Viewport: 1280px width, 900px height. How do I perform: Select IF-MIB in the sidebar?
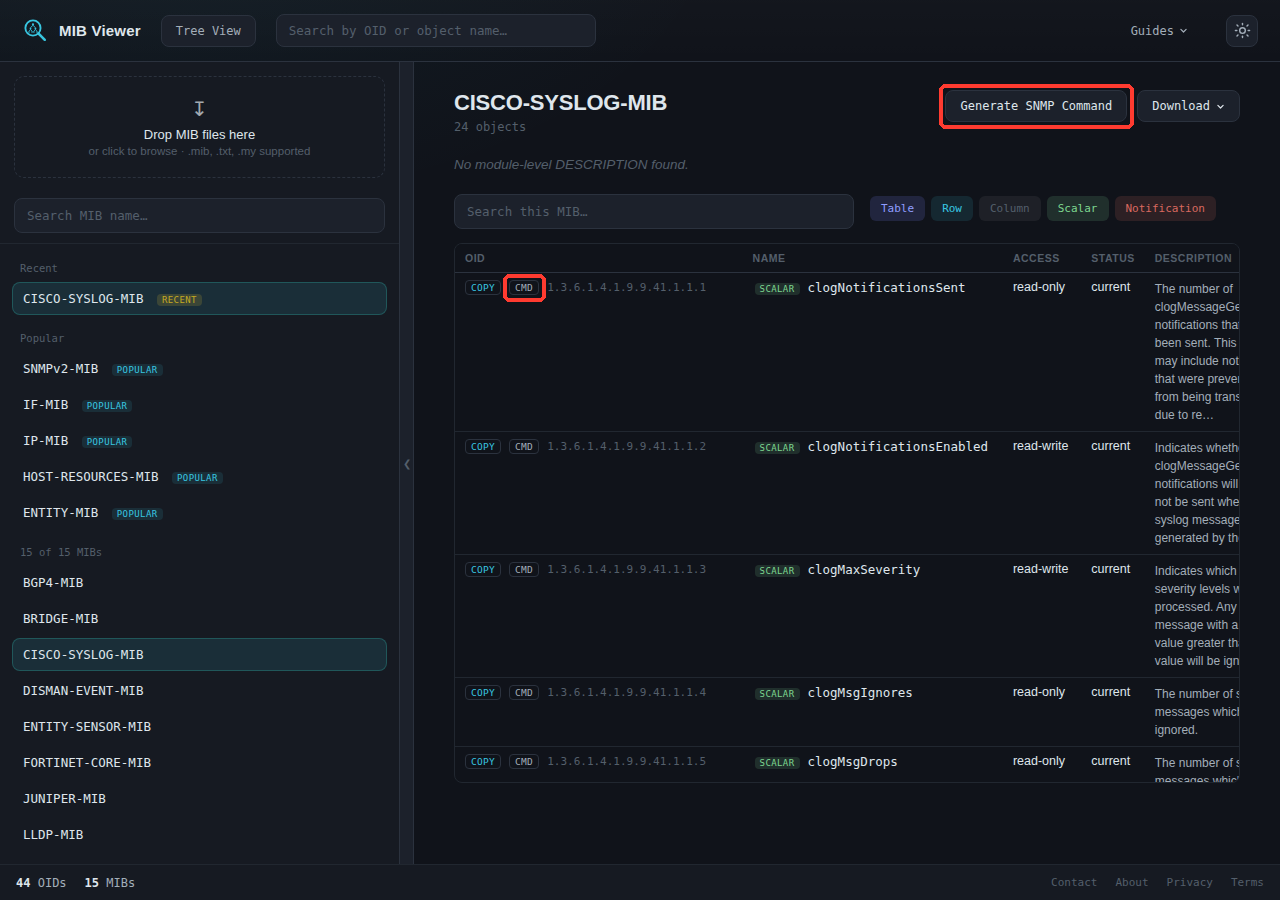tap(199, 405)
